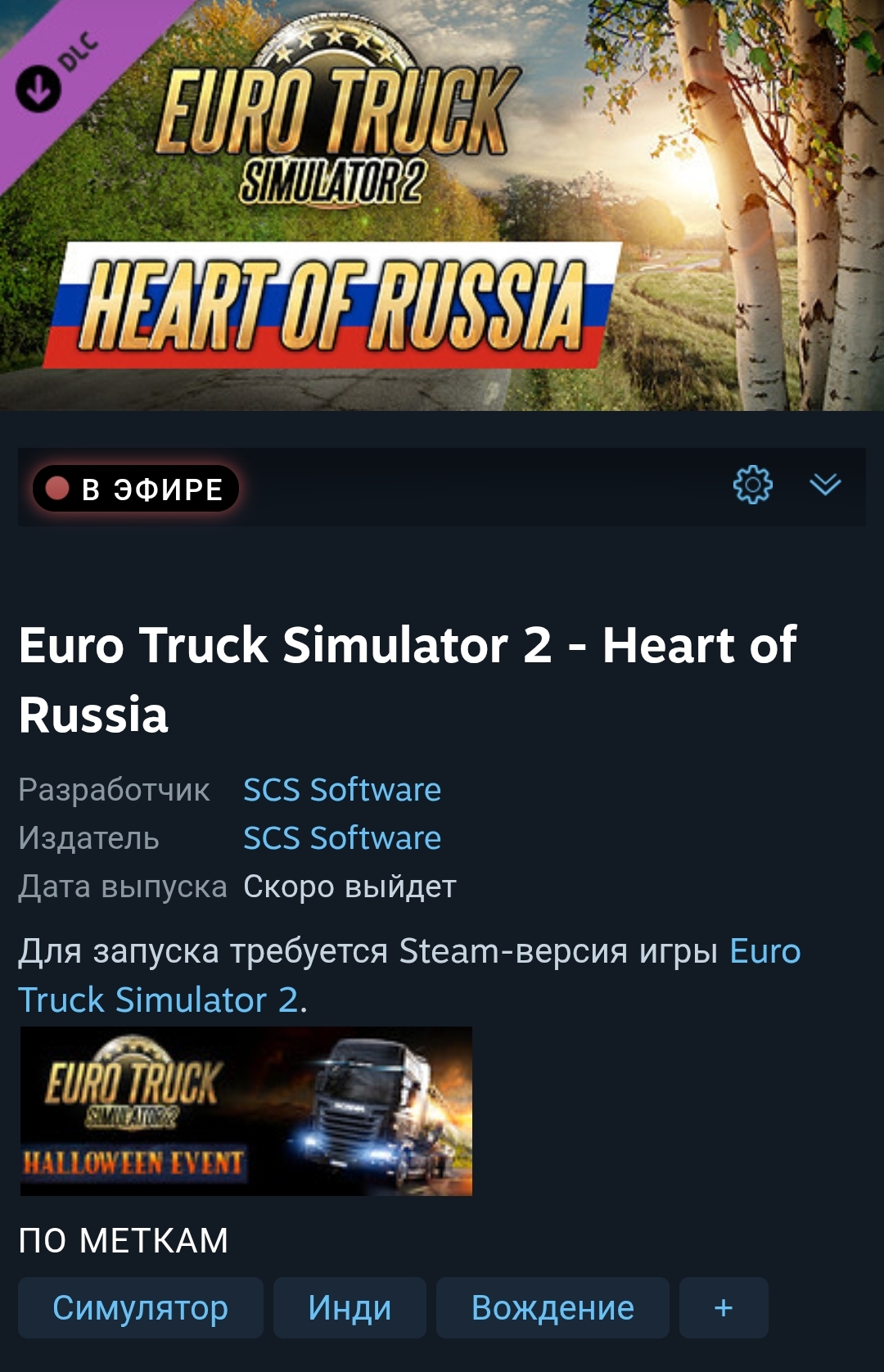Image resolution: width=884 pixels, height=1372 pixels.
Task: Open publisher SCS Software link
Action: (342, 838)
